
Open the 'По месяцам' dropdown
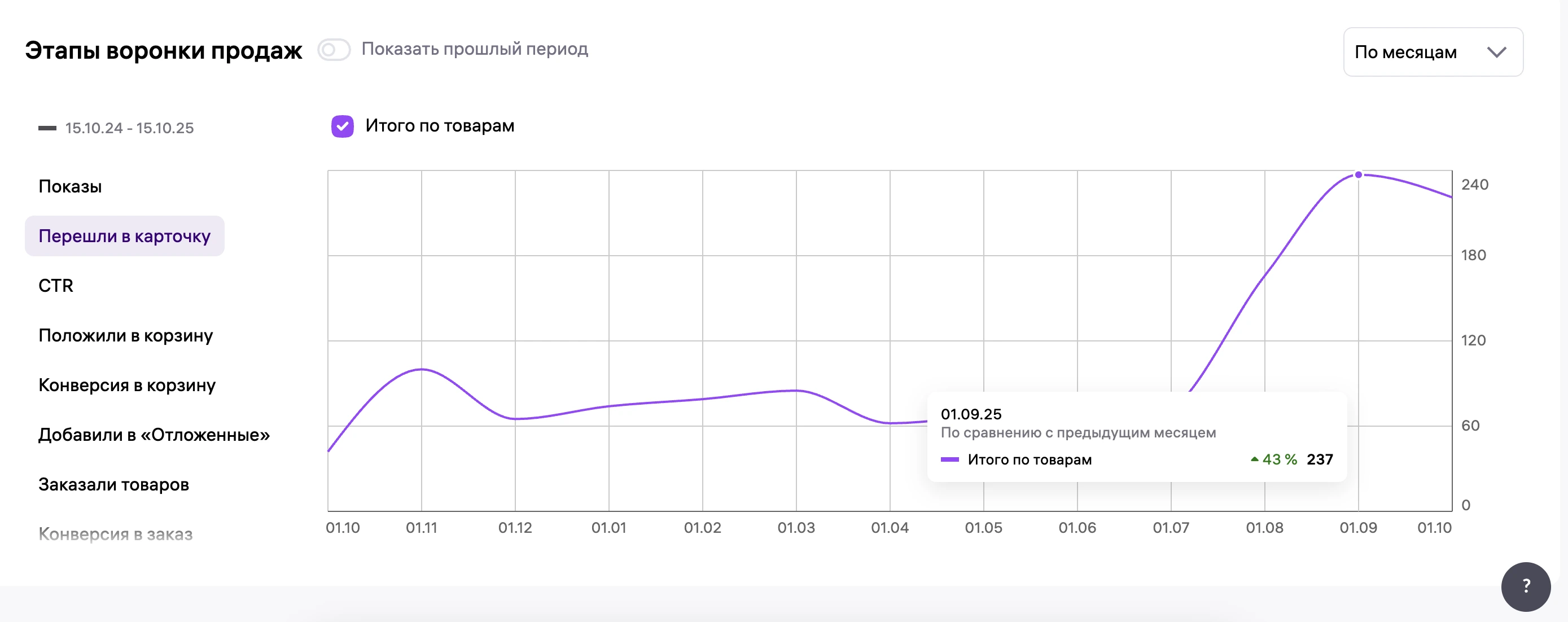click(1433, 52)
